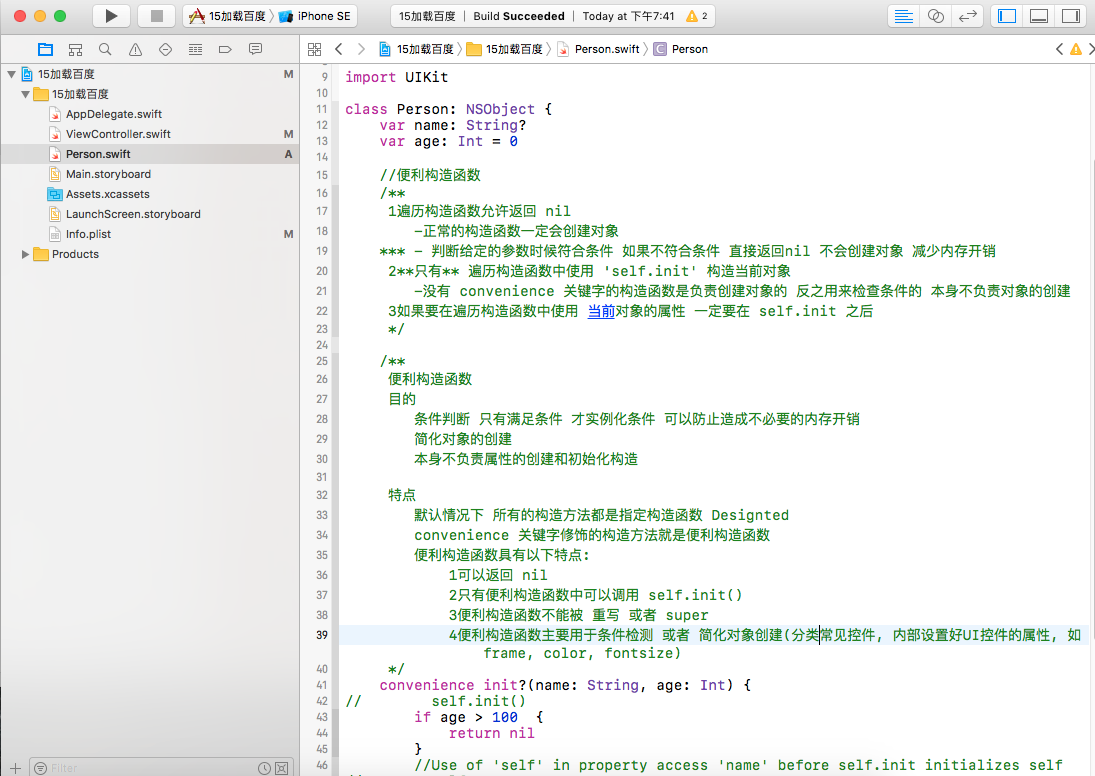Click the jump bar issue warning icon
The width and height of the screenshot is (1095, 776).
(1075, 49)
